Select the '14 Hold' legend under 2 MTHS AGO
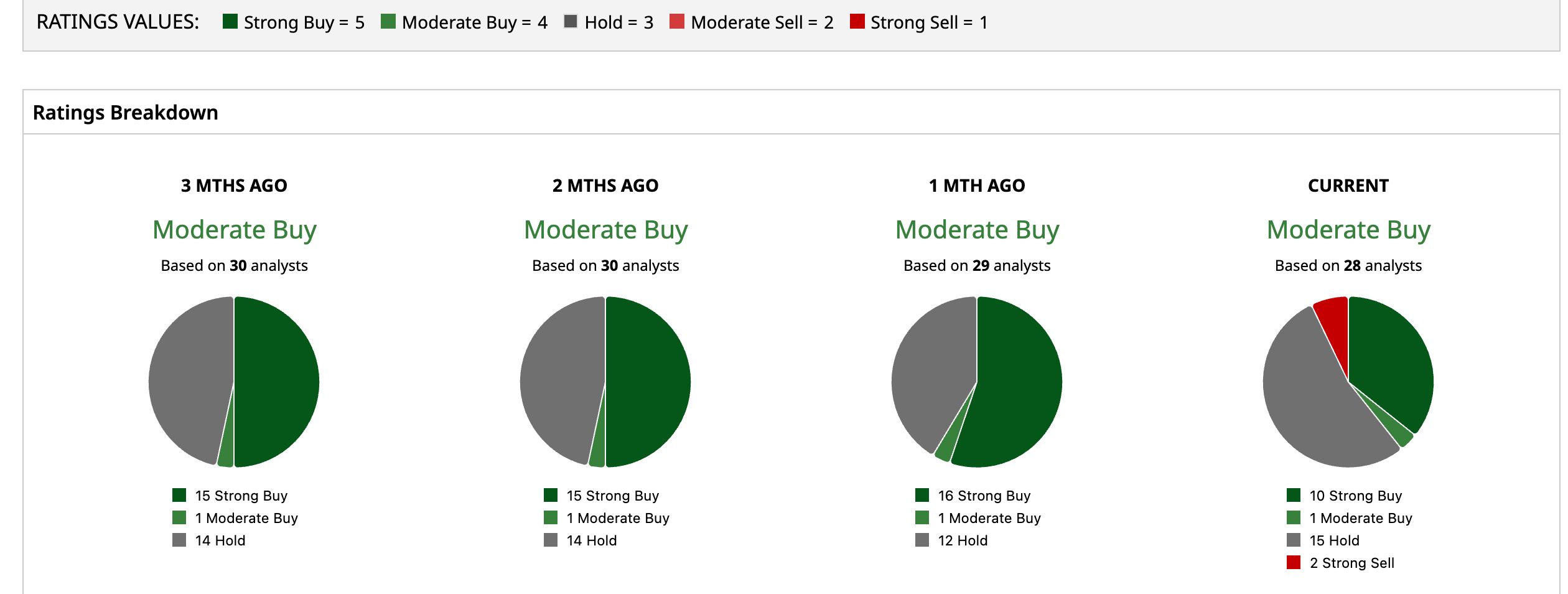The height and width of the screenshot is (594, 1568). point(581,540)
